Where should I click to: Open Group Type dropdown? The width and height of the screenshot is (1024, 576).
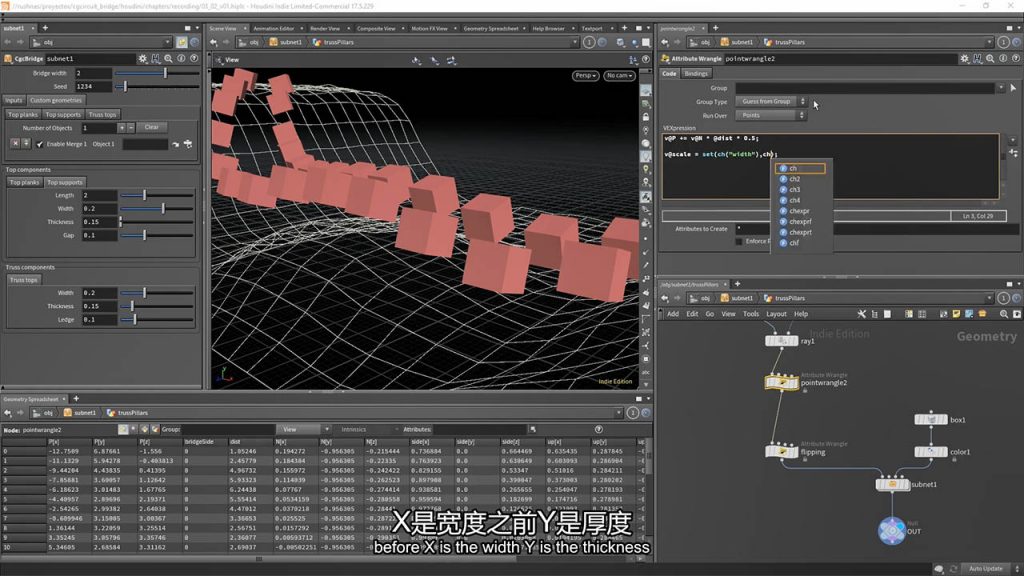pos(771,102)
